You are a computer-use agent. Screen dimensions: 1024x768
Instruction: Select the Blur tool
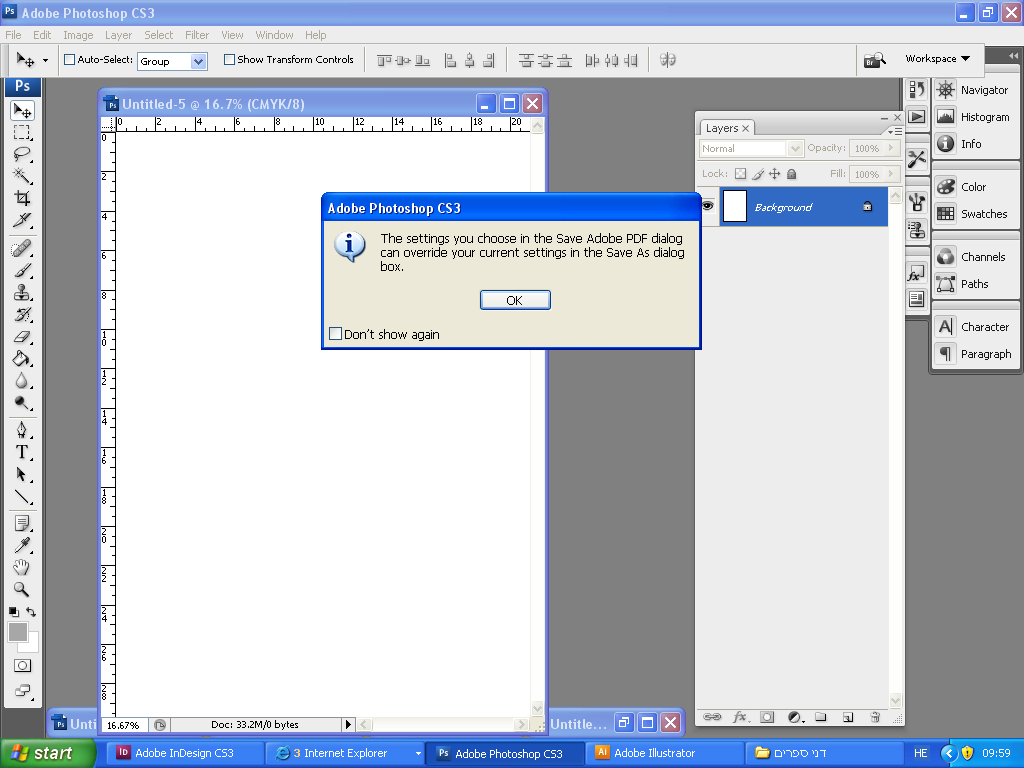(22, 381)
